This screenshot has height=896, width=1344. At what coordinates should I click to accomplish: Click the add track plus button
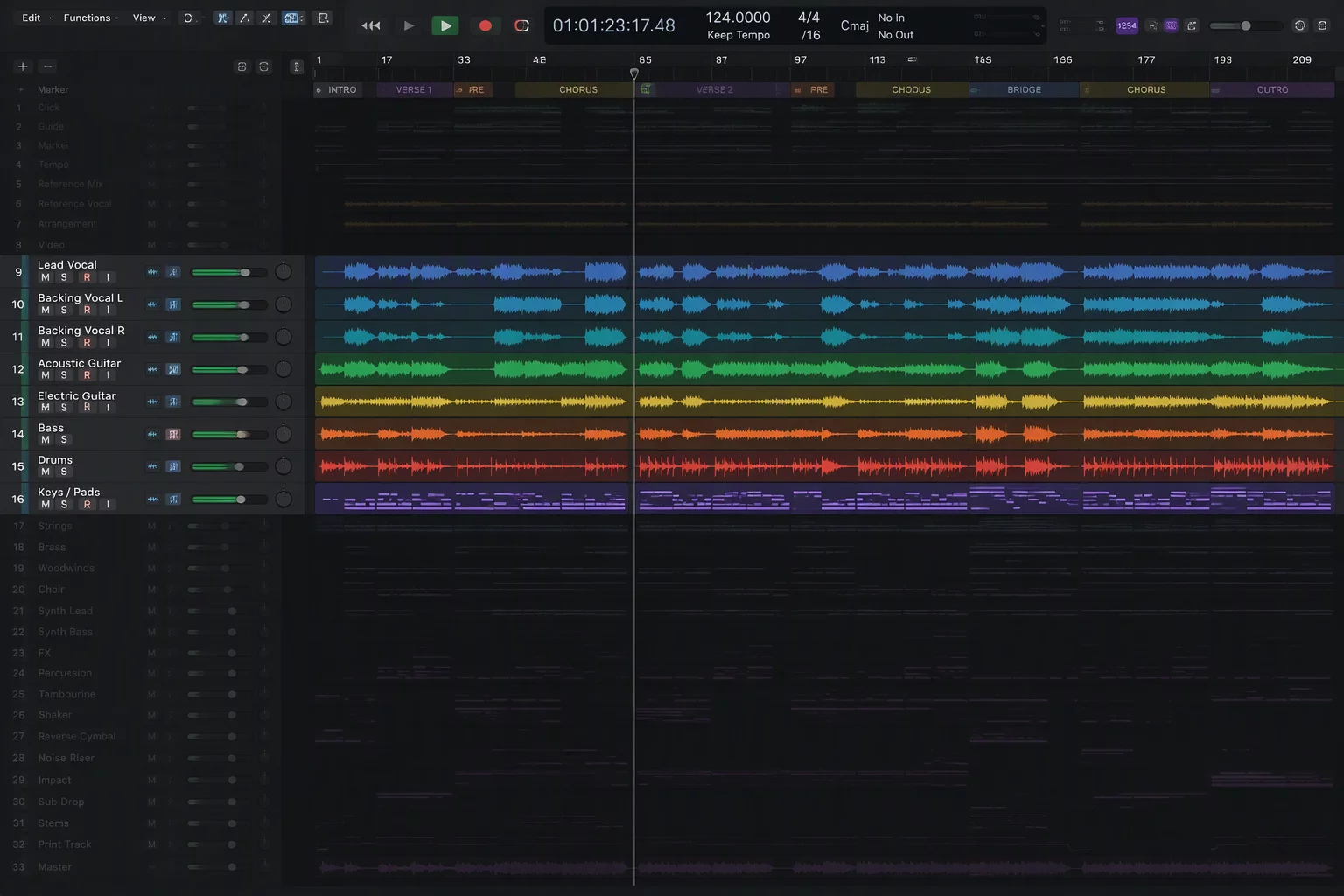(x=23, y=66)
